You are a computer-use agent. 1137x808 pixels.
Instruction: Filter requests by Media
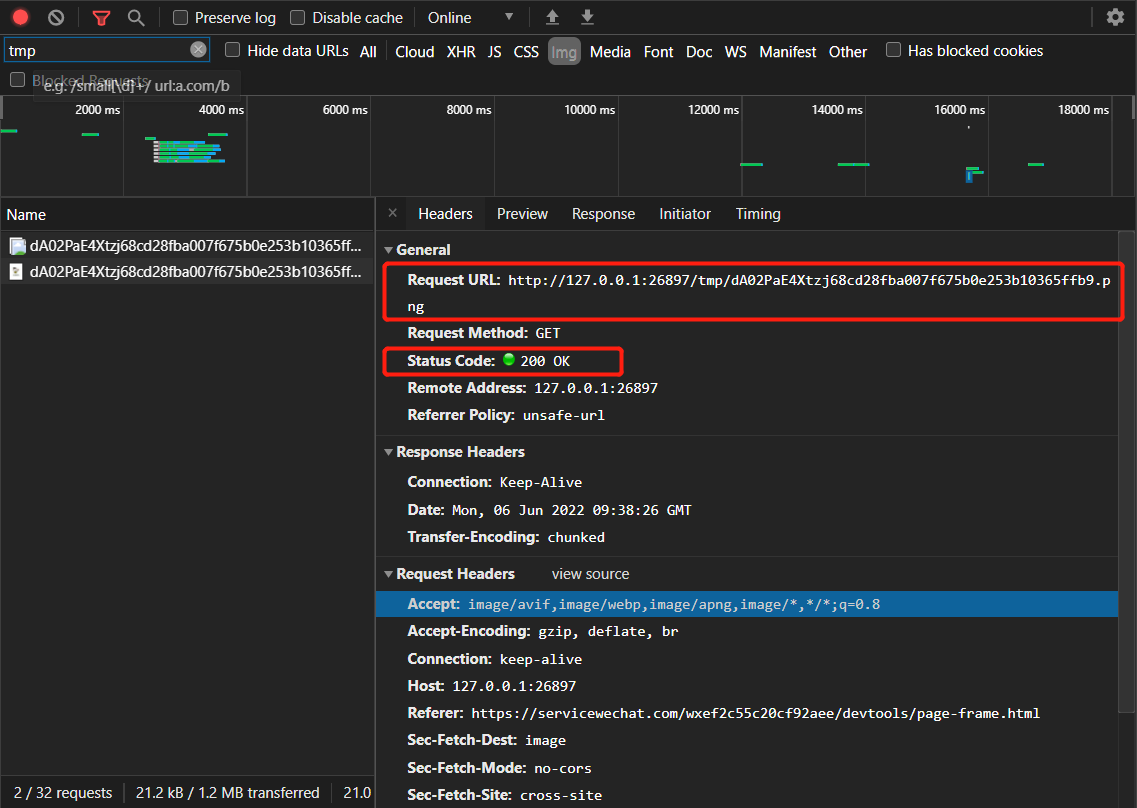[610, 51]
